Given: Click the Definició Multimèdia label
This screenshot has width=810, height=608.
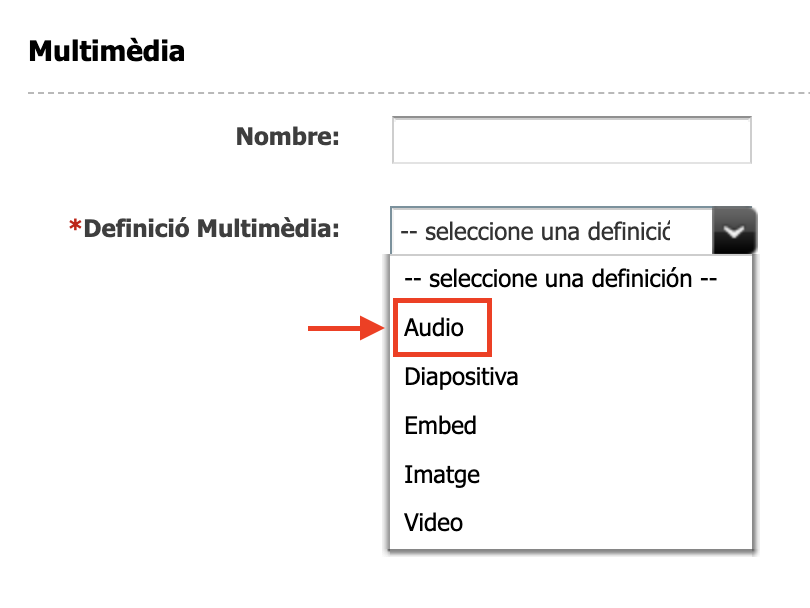Looking at the screenshot, I should pyautogui.click(x=211, y=229).
